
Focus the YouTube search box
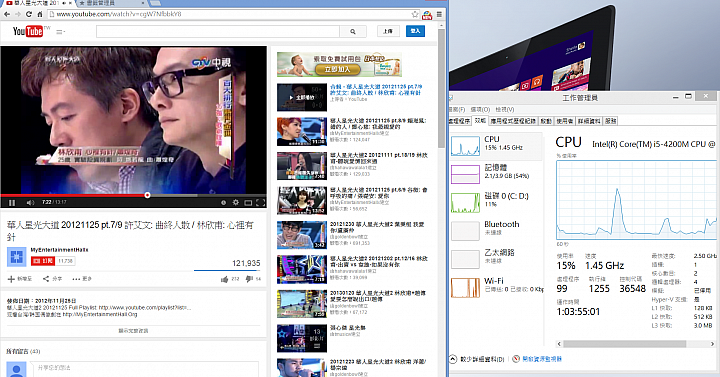[218, 31]
